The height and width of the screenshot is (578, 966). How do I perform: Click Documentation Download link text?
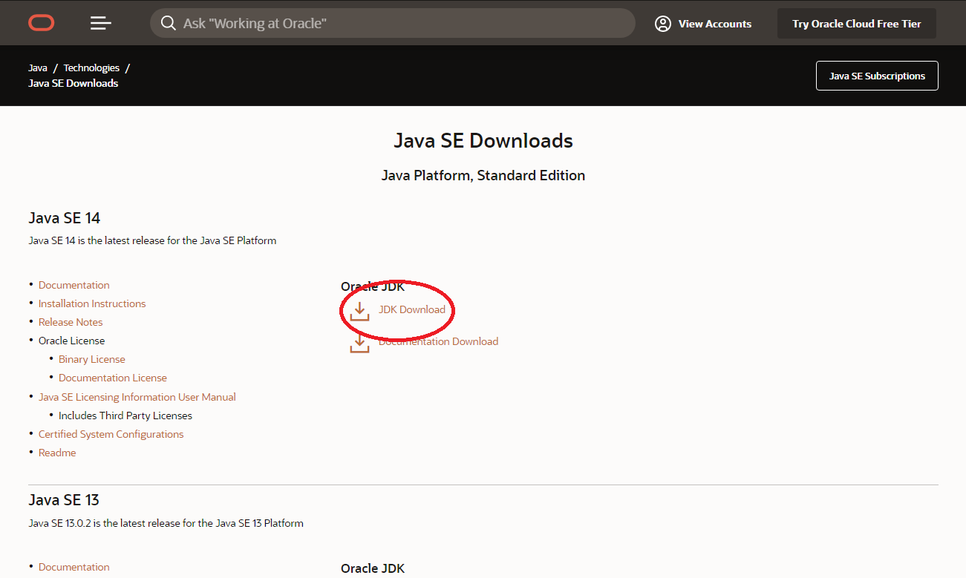pyautogui.click(x=438, y=341)
